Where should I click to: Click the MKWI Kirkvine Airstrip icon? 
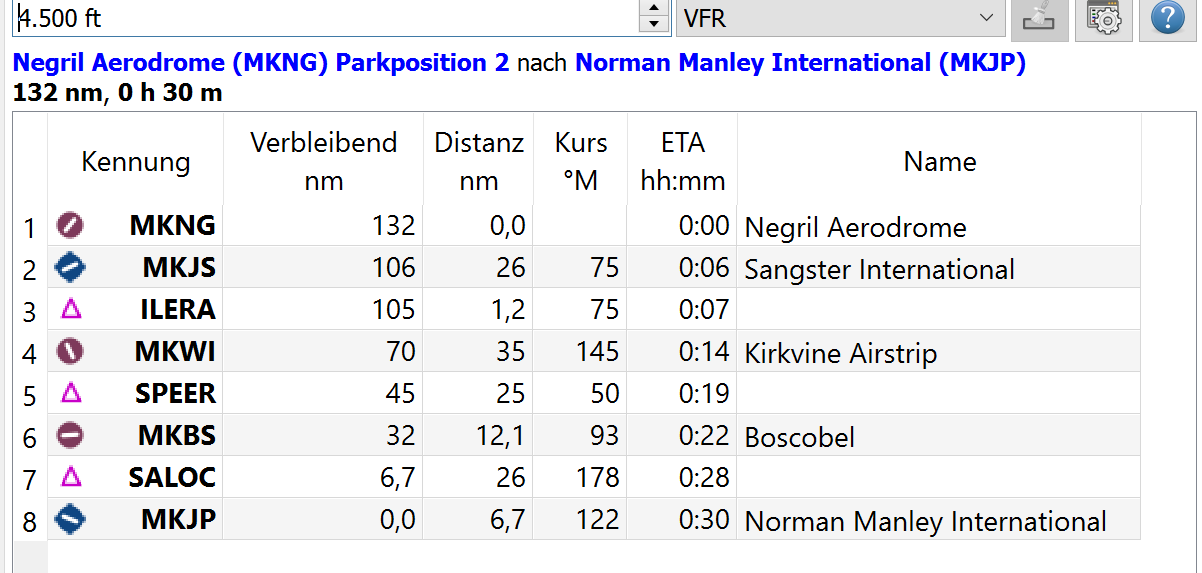[70, 351]
